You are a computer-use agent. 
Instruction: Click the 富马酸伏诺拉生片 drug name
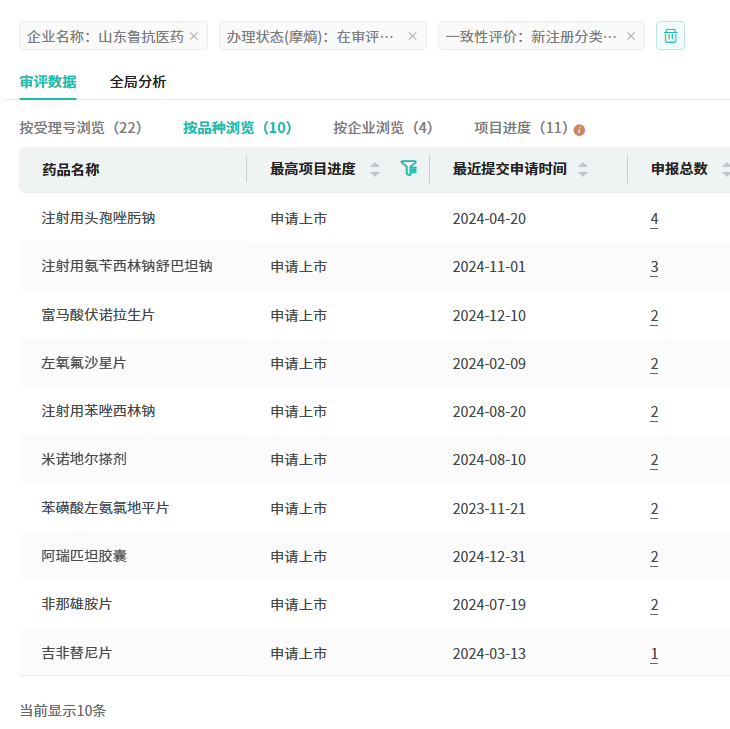[x=98, y=316]
